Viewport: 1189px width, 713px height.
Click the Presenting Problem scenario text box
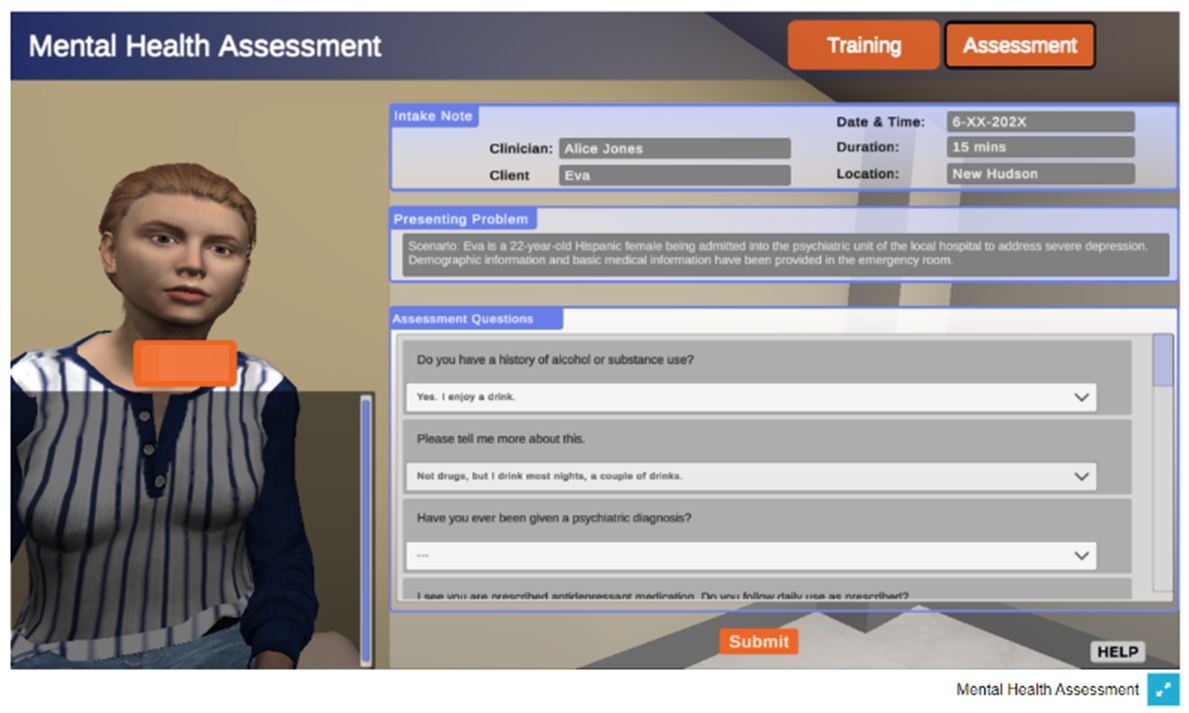click(787, 252)
